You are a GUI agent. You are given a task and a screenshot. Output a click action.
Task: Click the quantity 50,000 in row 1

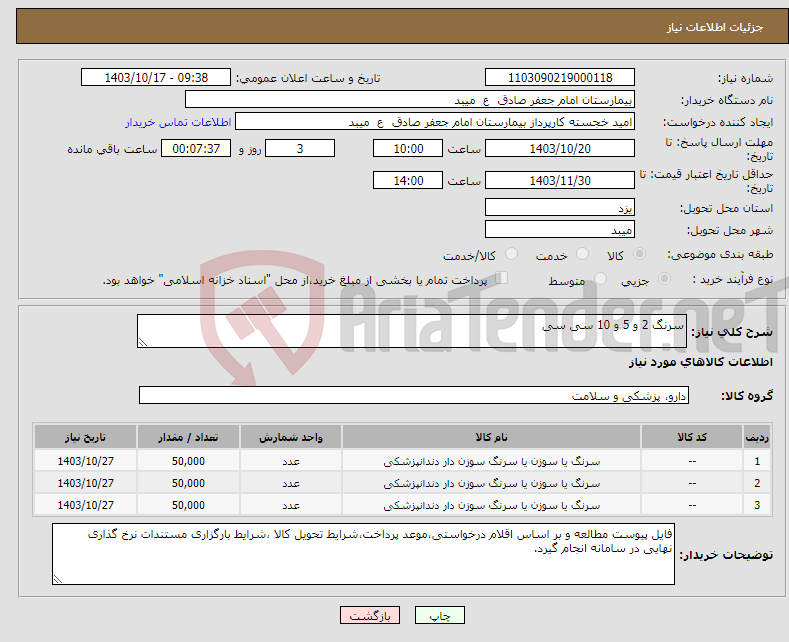(x=188, y=461)
